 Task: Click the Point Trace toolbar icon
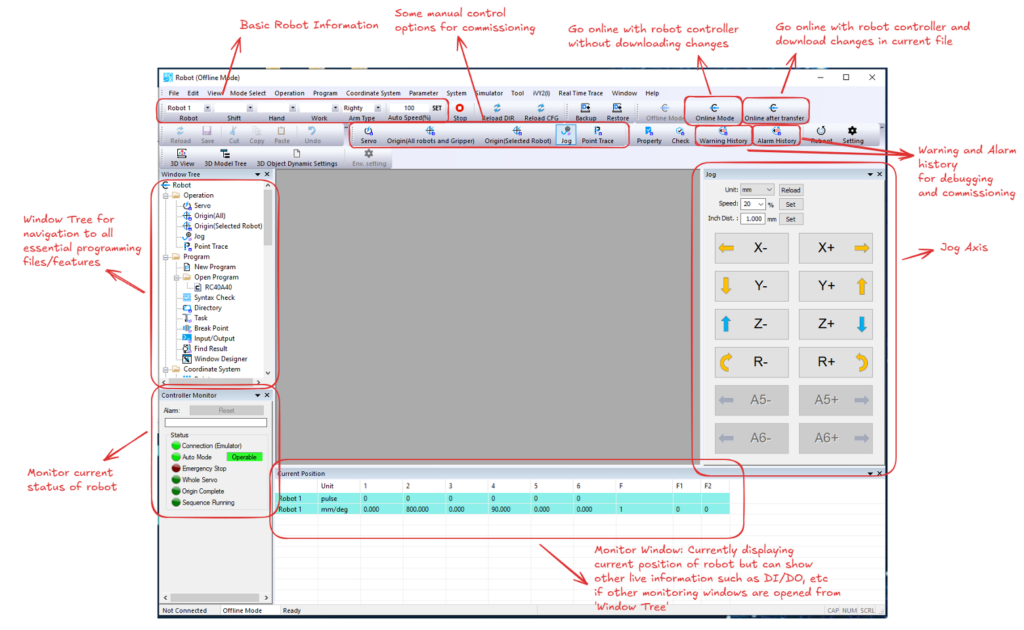[598, 135]
